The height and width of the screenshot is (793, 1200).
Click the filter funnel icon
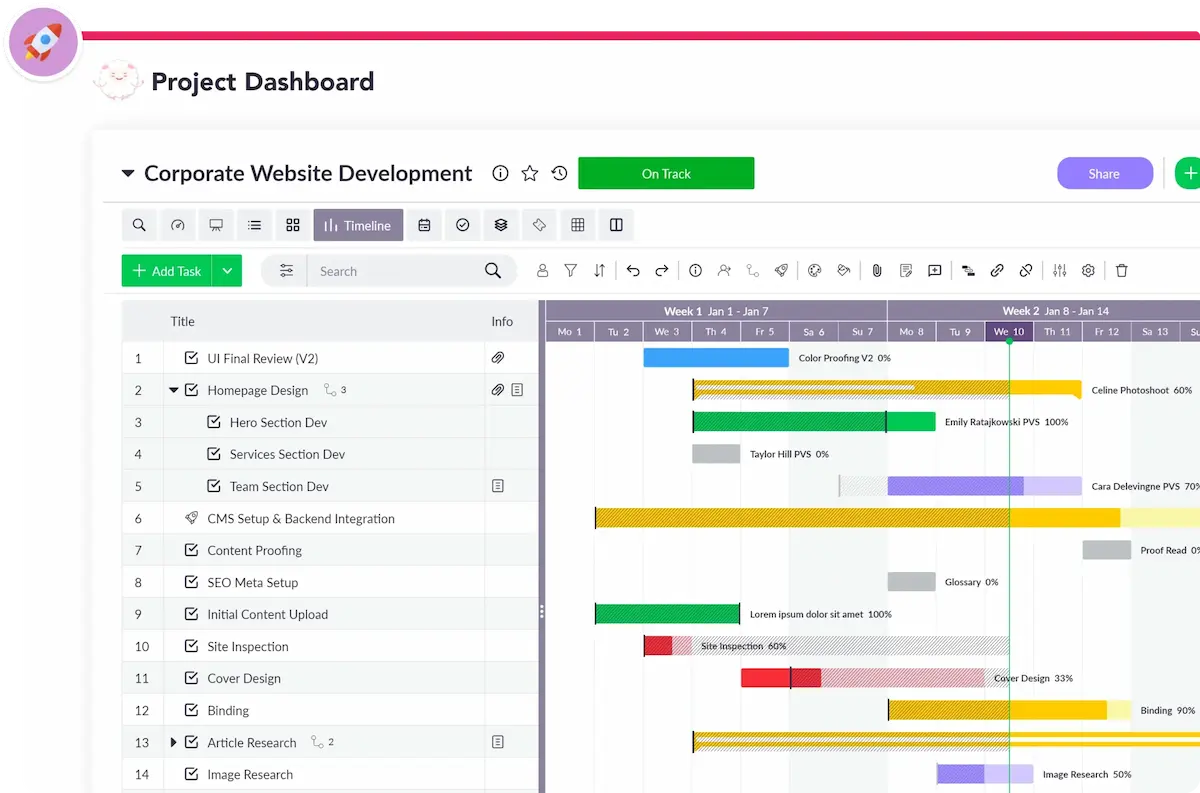[570, 271]
